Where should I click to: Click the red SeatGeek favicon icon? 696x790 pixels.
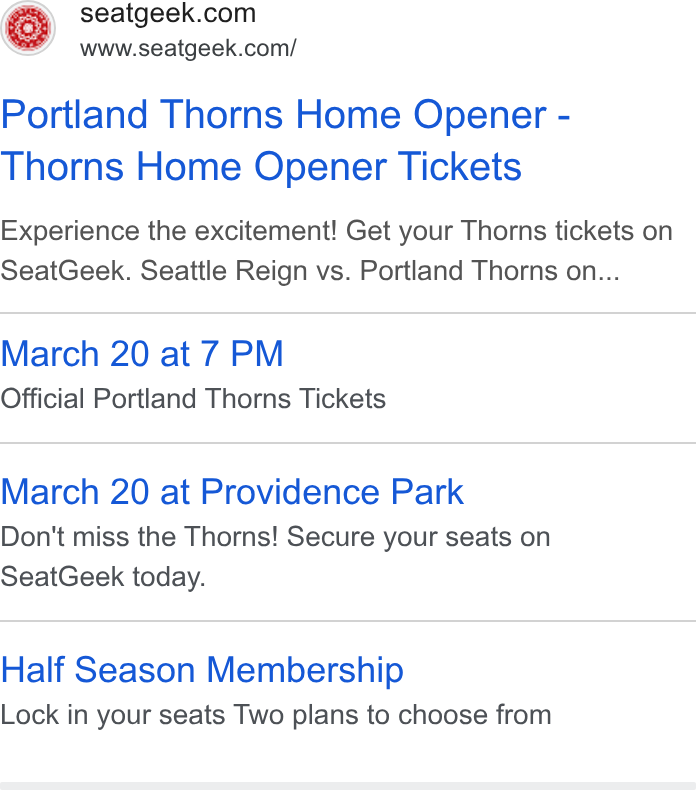coord(28,28)
